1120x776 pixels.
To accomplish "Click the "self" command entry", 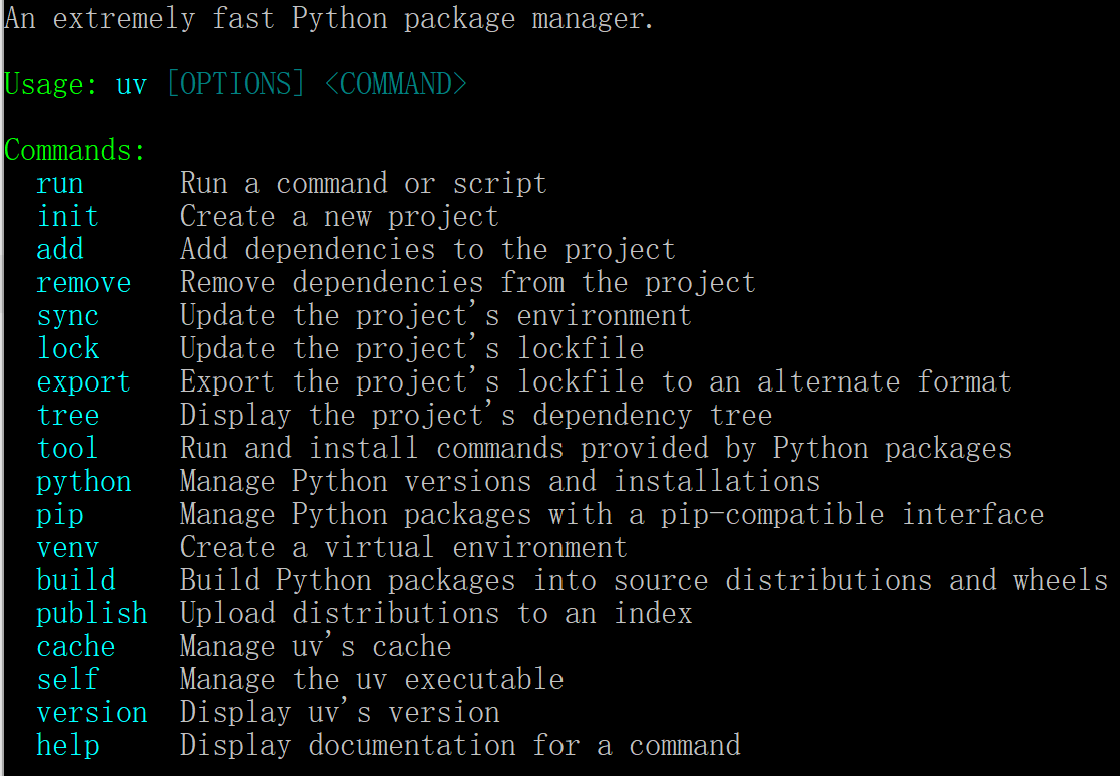I will pyautogui.click(x=68, y=680).
